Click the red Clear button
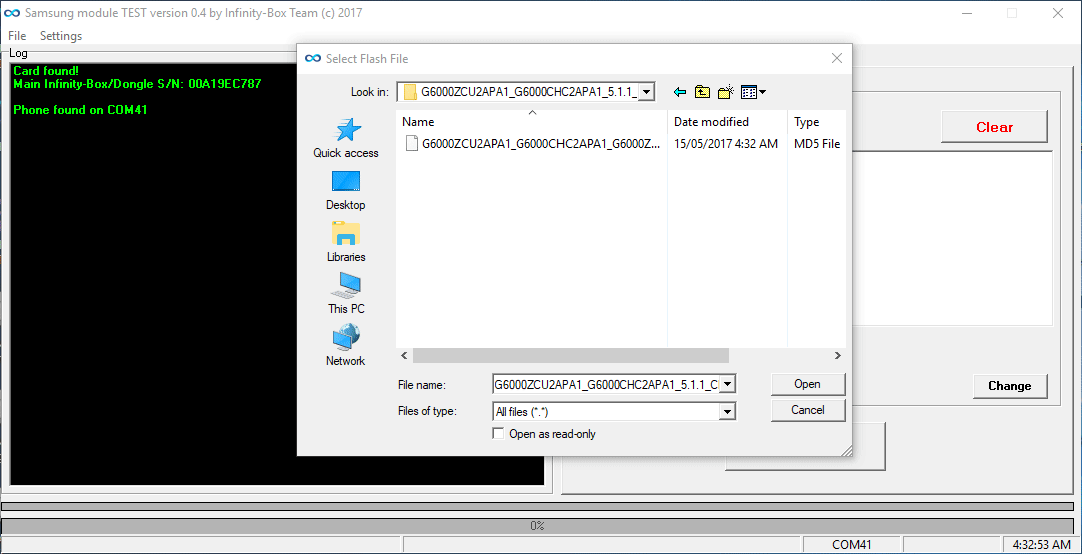Image resolution: width=1082 pixels, height=554 pixels. (994, 127)
